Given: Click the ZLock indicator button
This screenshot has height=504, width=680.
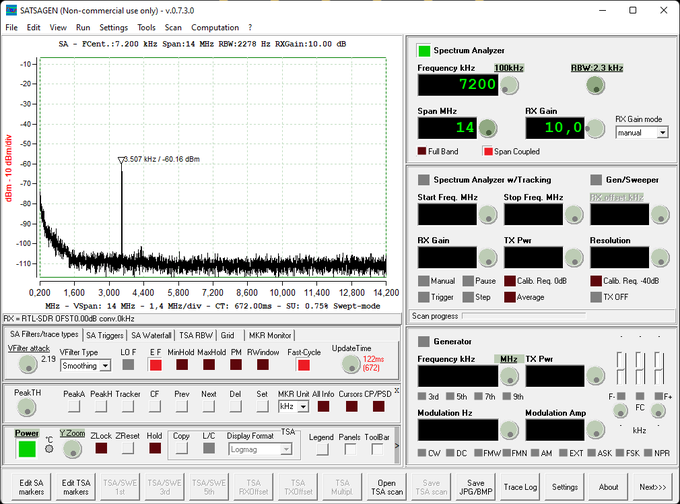Looking at the screenshot, I should (x=101, y=449).
